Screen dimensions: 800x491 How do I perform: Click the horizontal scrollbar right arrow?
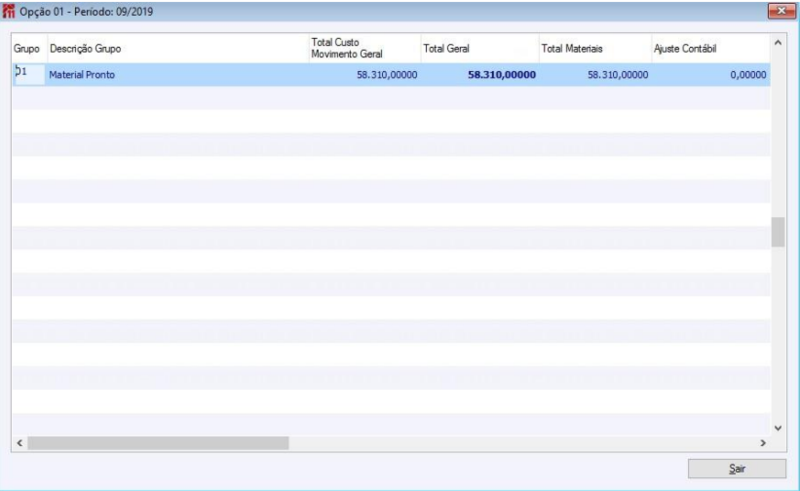[x=763, y=443]
